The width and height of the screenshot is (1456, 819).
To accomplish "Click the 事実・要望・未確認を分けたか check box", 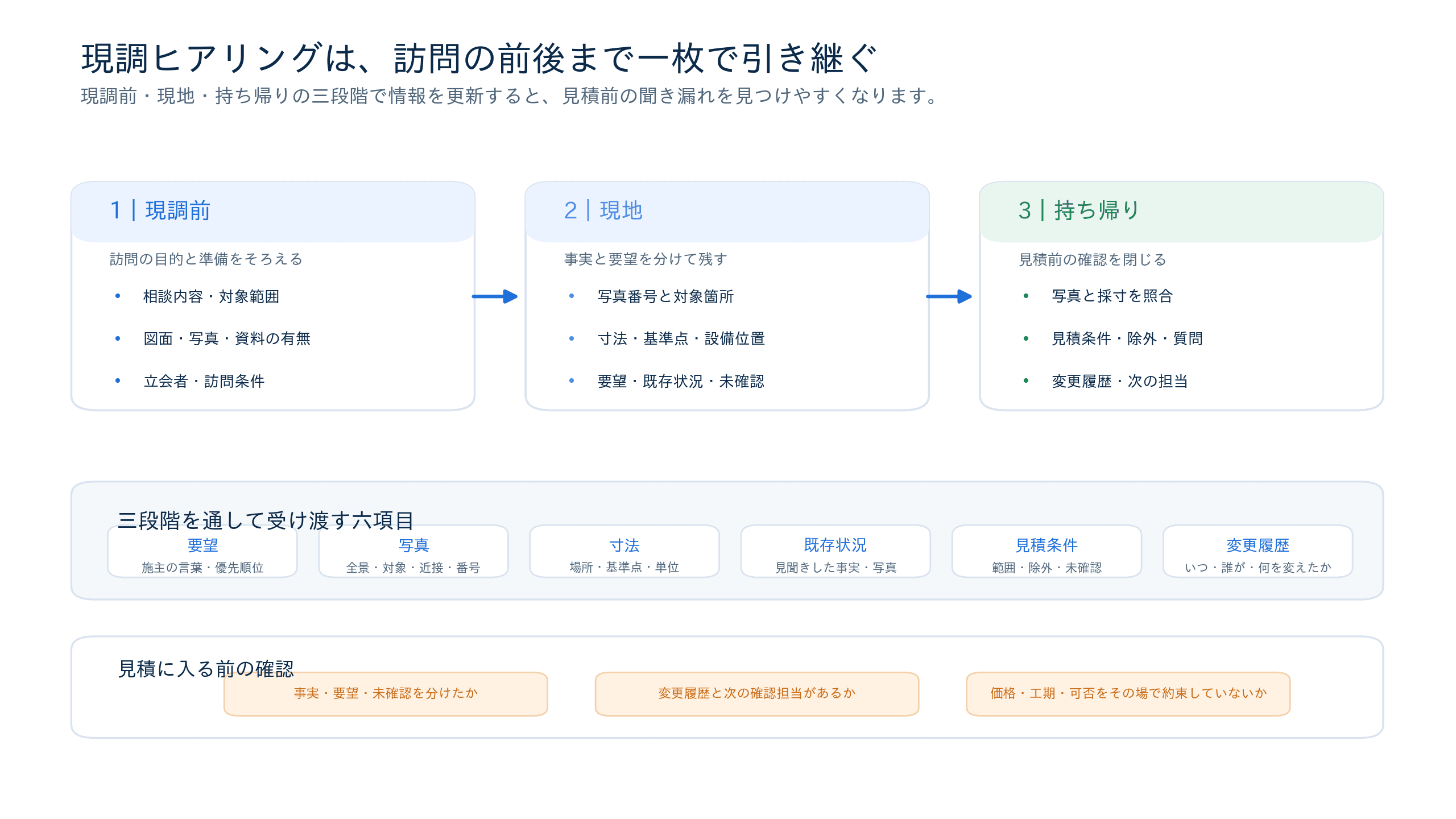I will click(386, 694).
